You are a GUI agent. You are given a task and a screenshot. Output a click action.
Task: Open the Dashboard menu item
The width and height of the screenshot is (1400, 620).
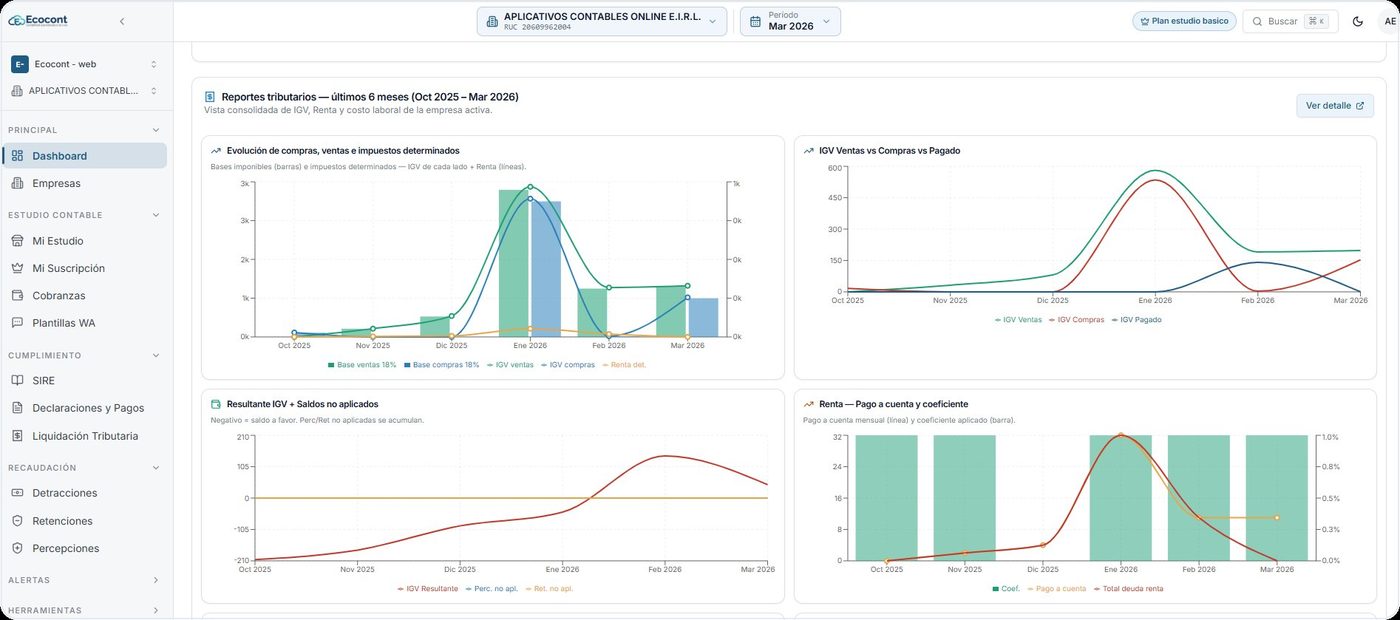[85, 156]
